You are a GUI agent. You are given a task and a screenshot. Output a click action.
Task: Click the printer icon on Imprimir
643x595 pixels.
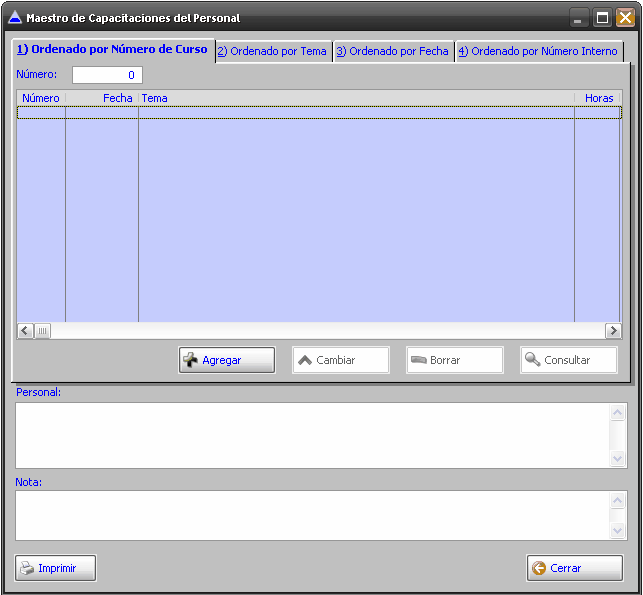[27, 568]
